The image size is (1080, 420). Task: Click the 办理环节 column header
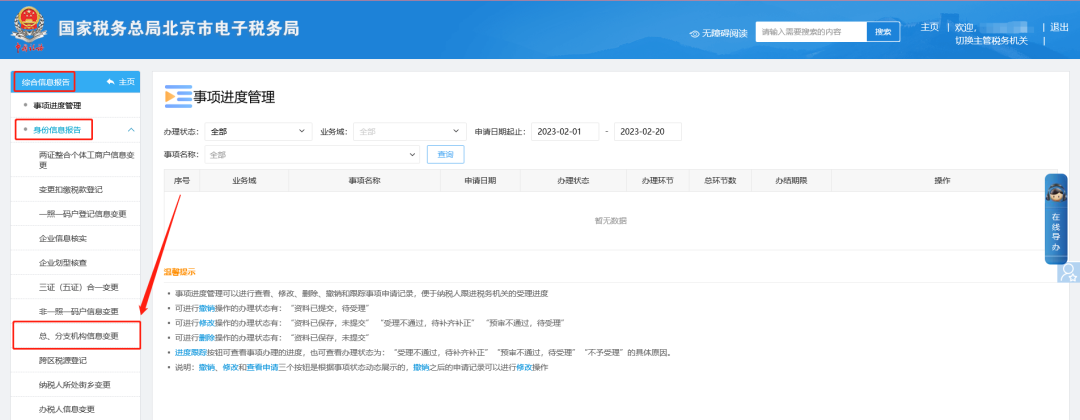pyautogui.click(x=657, y=180)
